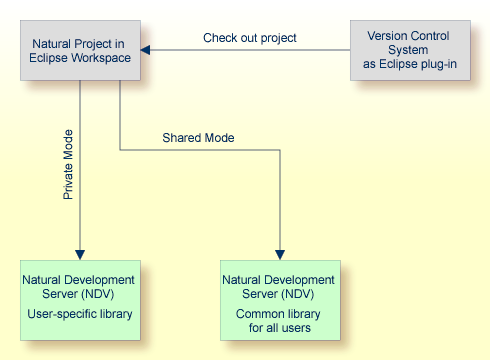Viewport: 490px width, 360px height.
Task: Click 'as Eclipse plug-in' text line
Action: (410, 64)
